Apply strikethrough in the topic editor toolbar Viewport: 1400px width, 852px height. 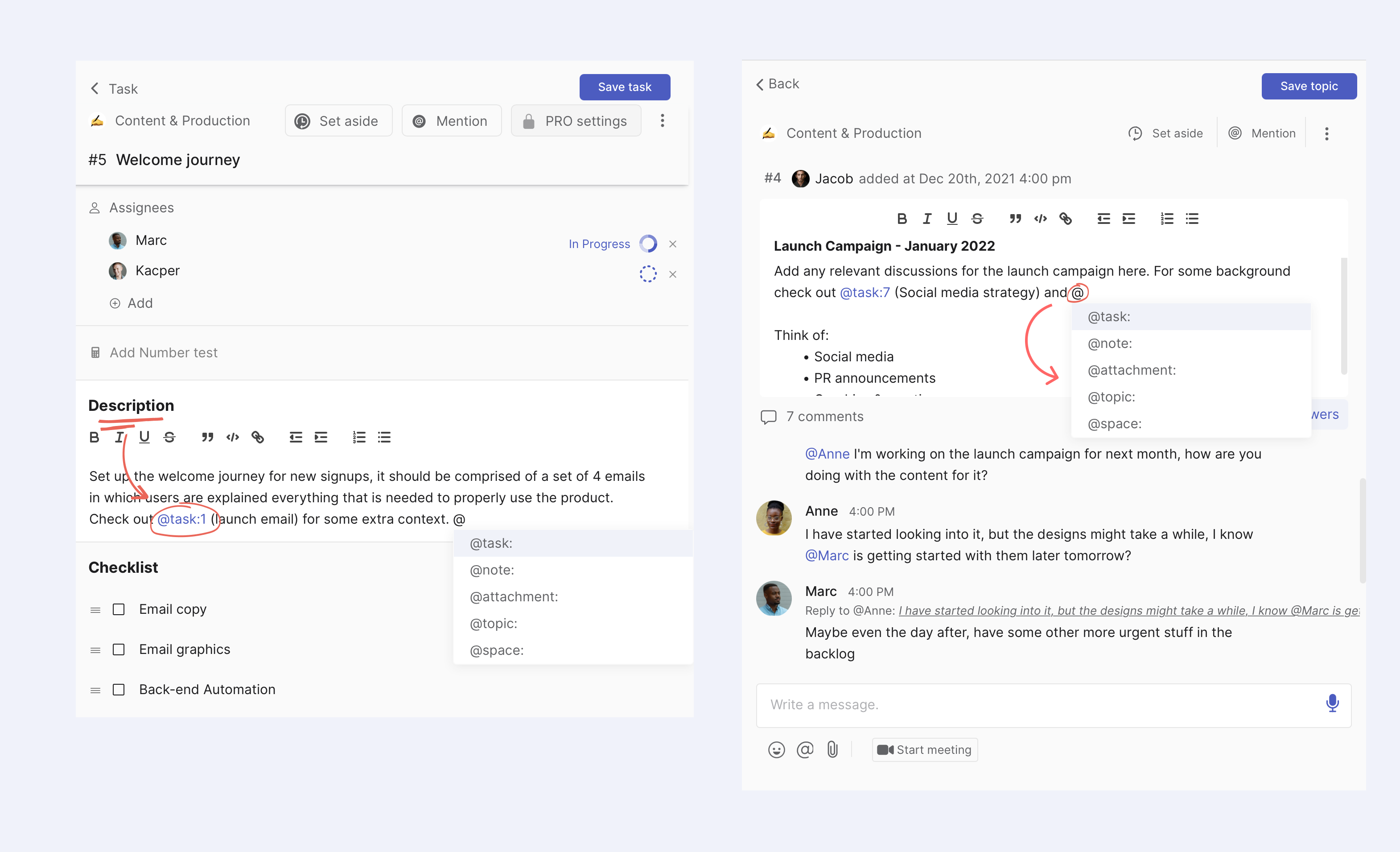[x=977, y=219]
